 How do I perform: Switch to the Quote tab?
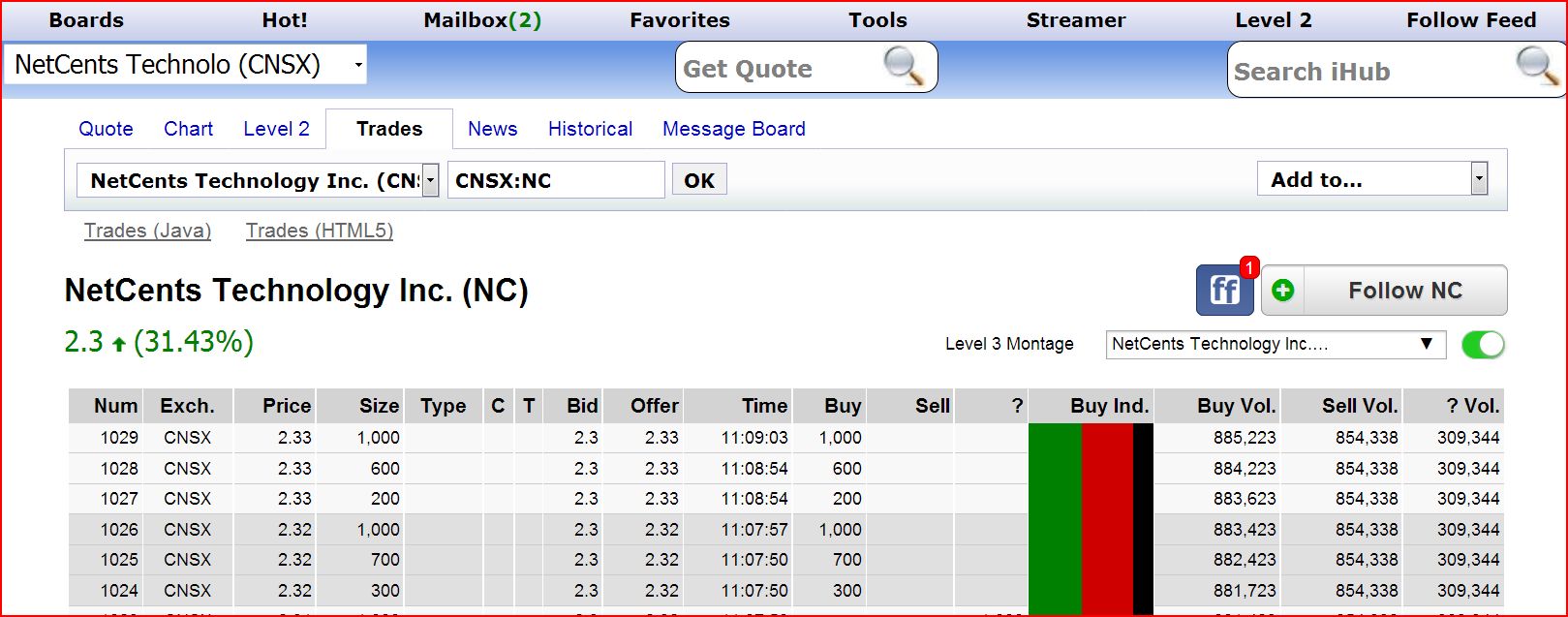106,129
